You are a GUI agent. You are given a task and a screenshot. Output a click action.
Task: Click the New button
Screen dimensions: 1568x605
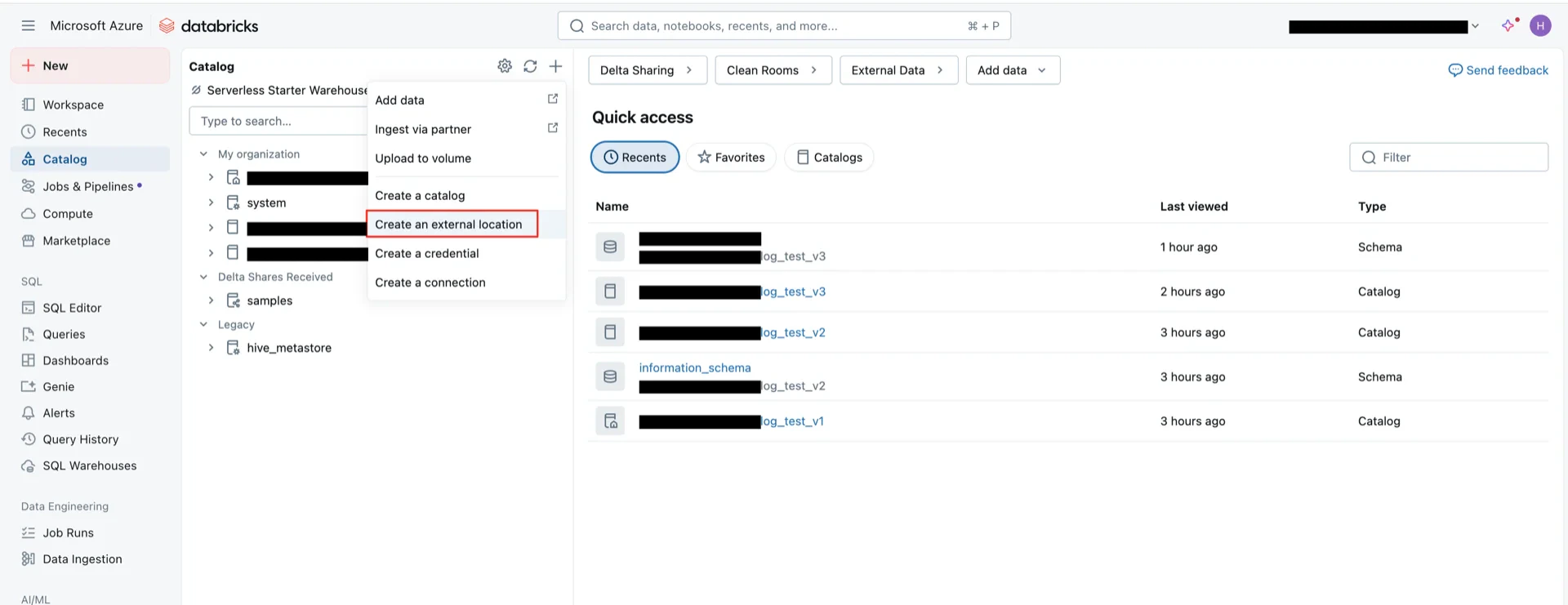pyautogui.click(x=90, y=65)
